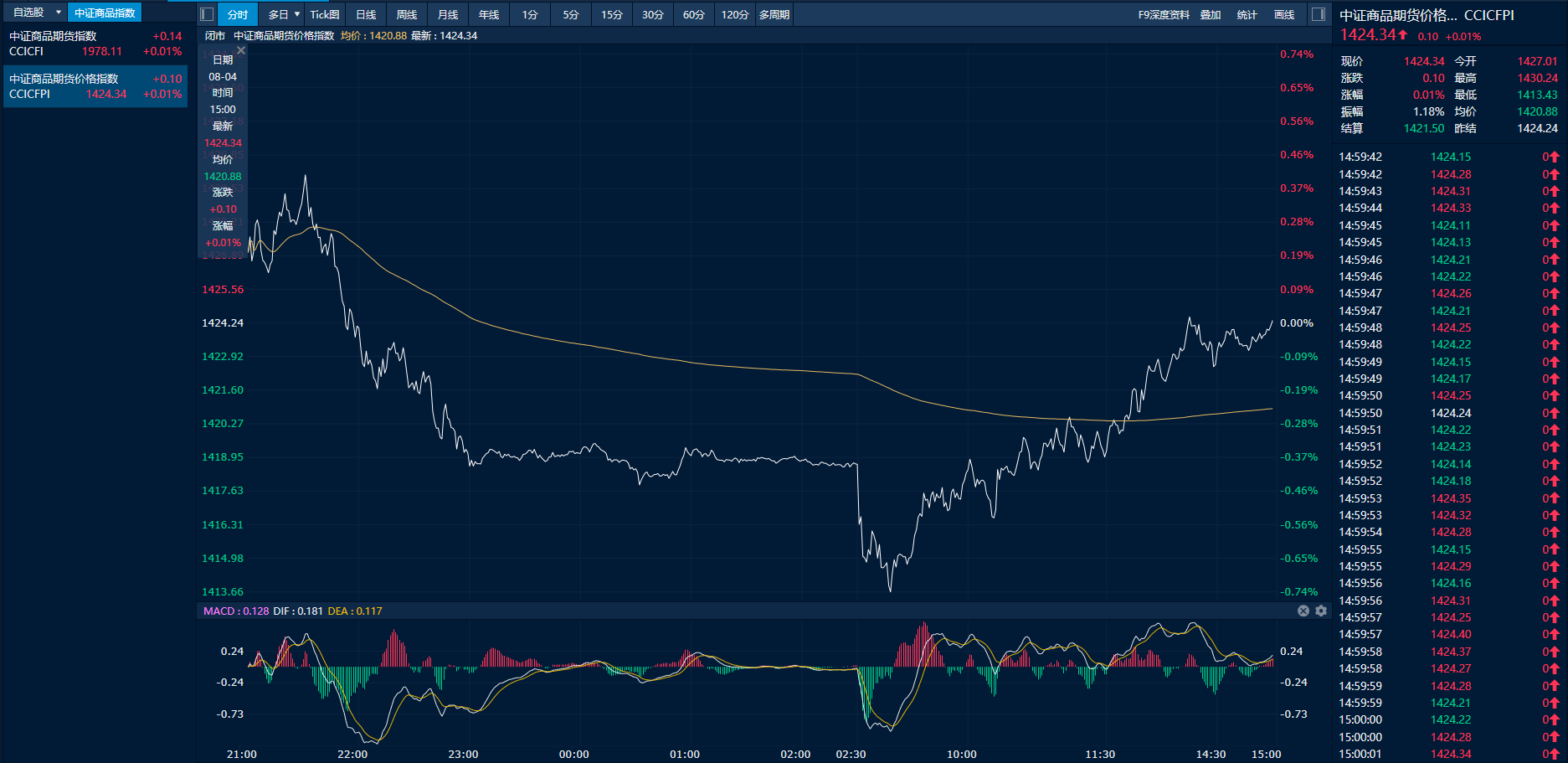
Task: Switch chart to 分时 intraday mode
Action: tap(238, 14)
